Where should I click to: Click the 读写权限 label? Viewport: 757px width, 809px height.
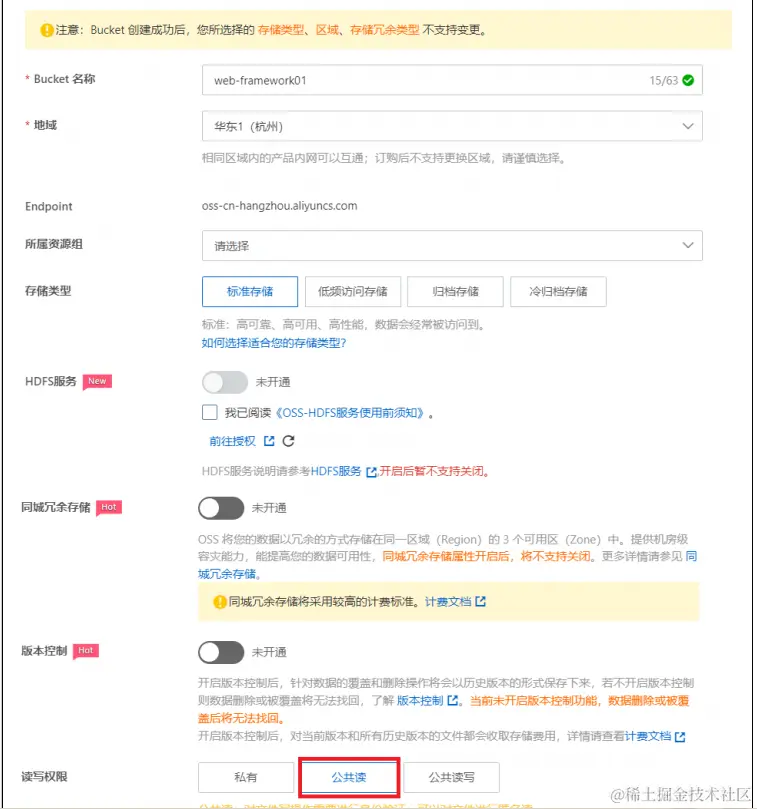(x=44, y=776)
